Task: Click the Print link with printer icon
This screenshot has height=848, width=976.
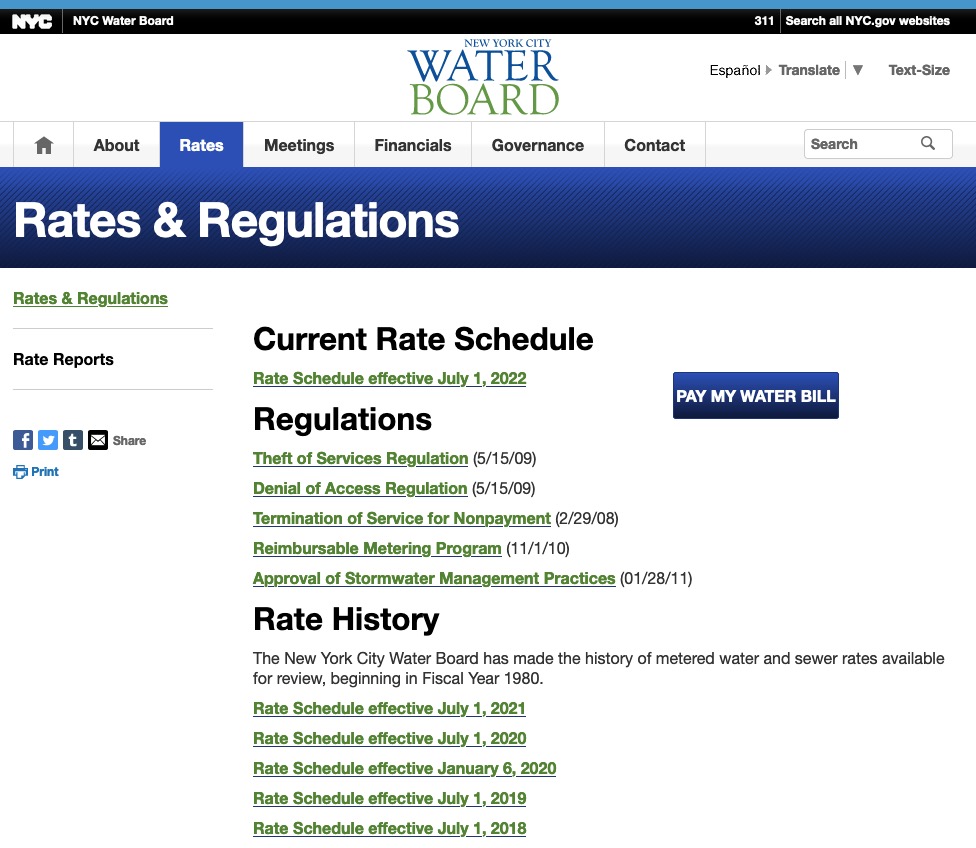Action: (x=36, y=472)
